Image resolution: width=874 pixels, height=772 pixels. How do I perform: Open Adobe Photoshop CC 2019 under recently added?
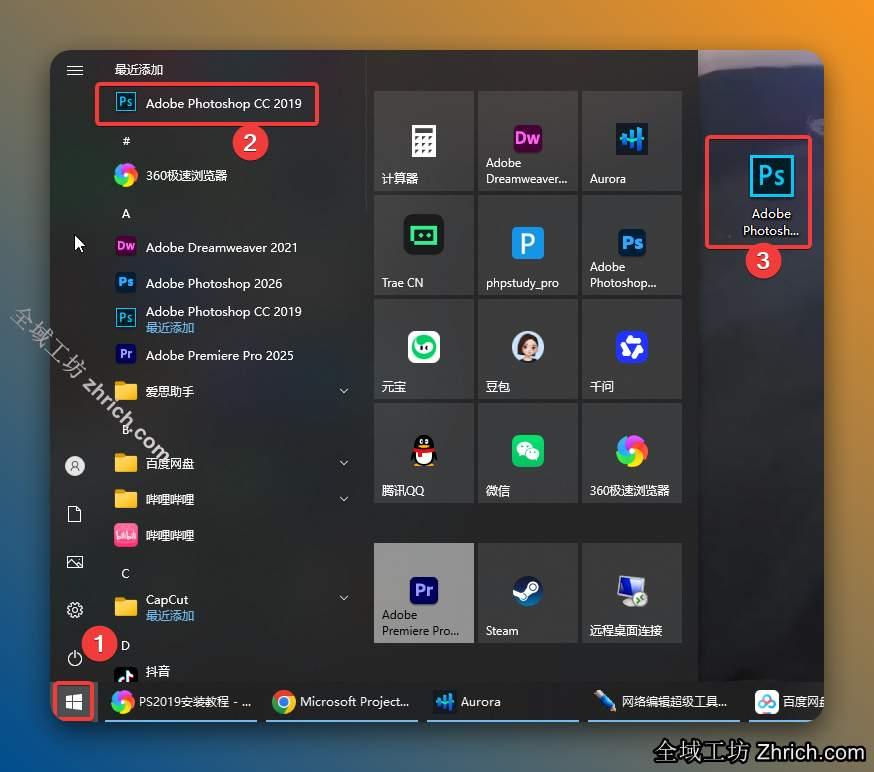(x=207, y=104)
